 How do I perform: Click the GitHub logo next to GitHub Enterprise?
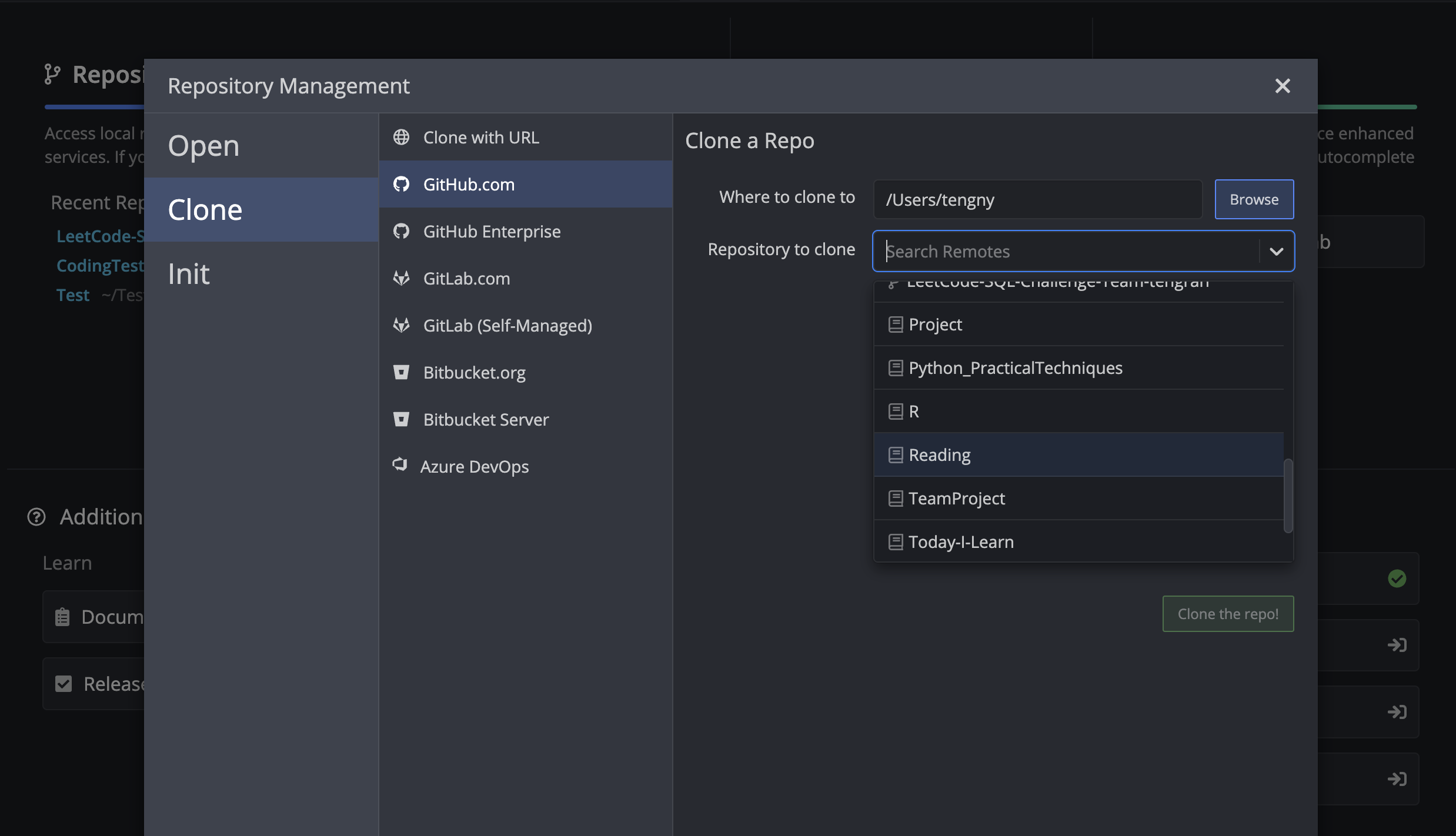point(401,231)
